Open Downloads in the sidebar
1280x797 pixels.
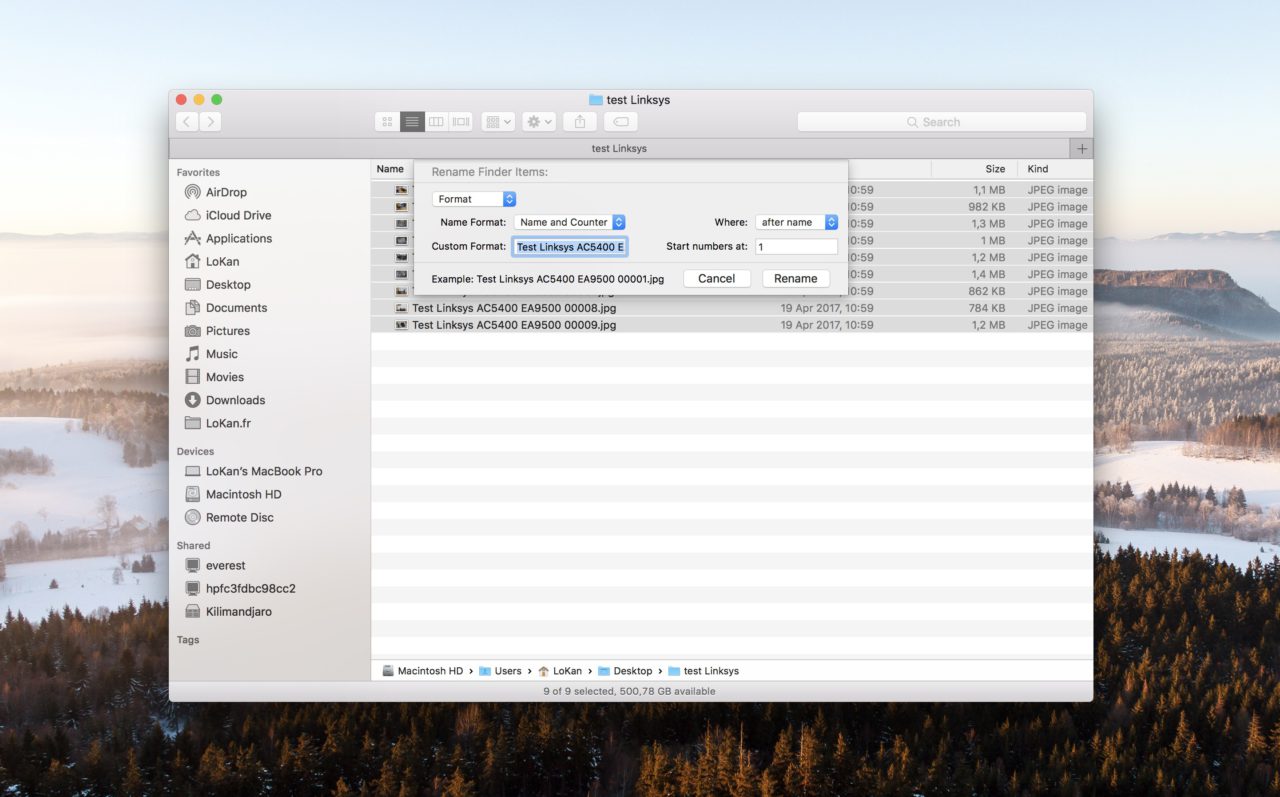[x=235, y=399]
